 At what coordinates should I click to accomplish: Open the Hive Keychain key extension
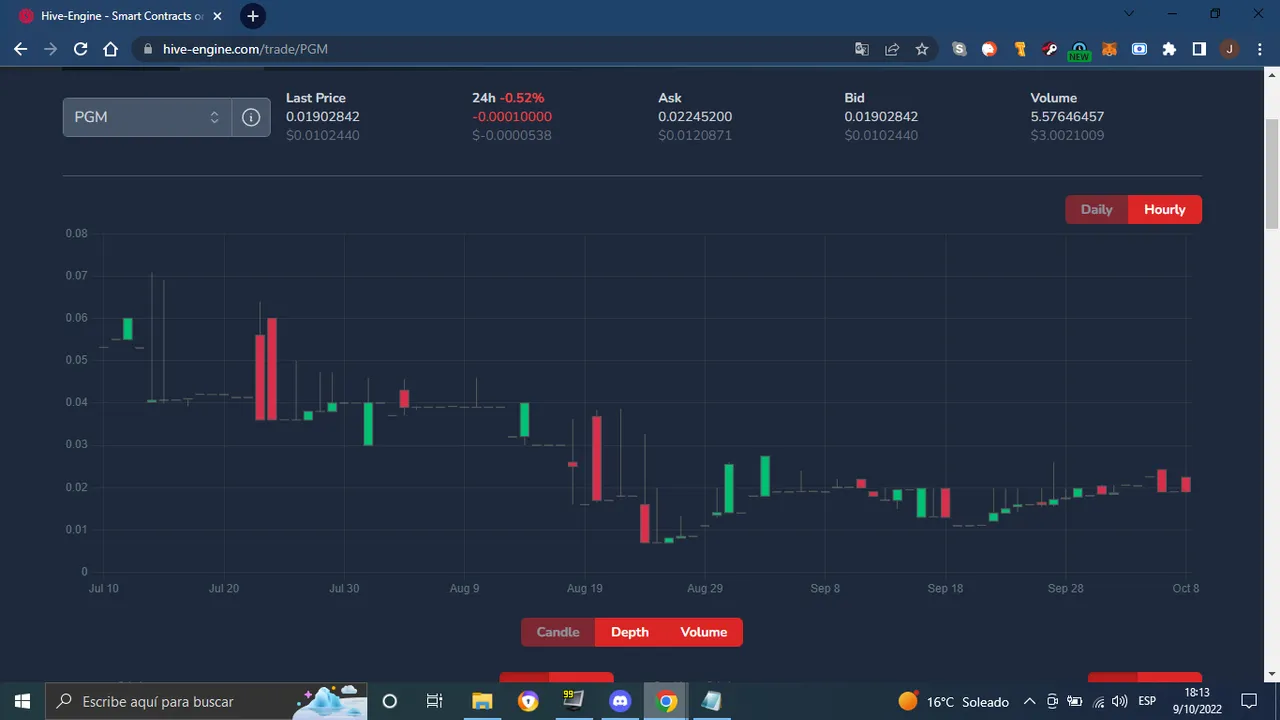1050,49
